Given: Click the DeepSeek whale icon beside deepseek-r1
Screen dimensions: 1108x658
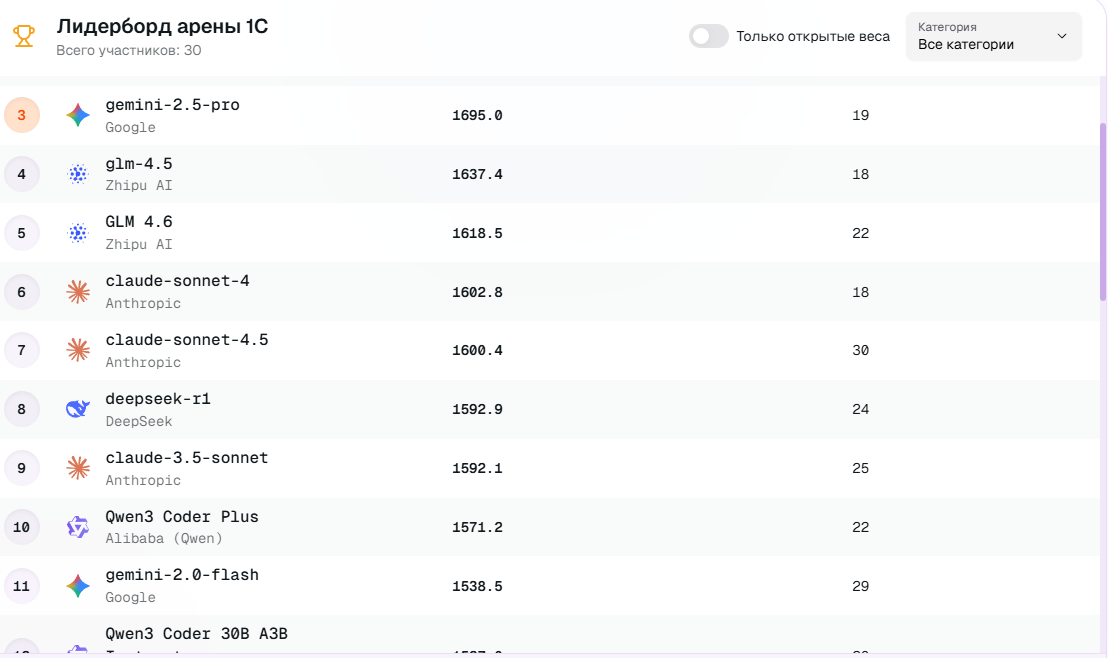Looking at the screenshot, I should [78, 409].
